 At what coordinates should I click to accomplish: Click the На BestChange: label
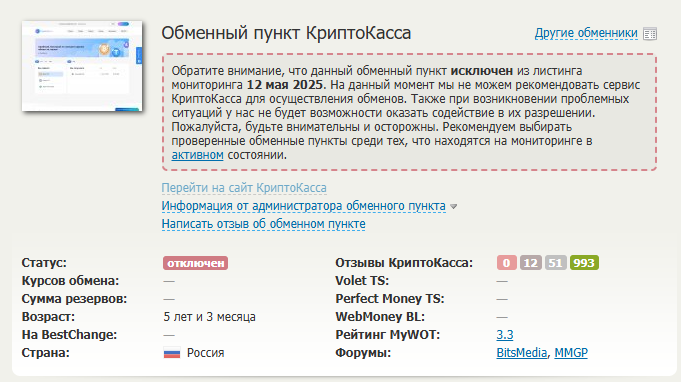[x=69, y=335]
